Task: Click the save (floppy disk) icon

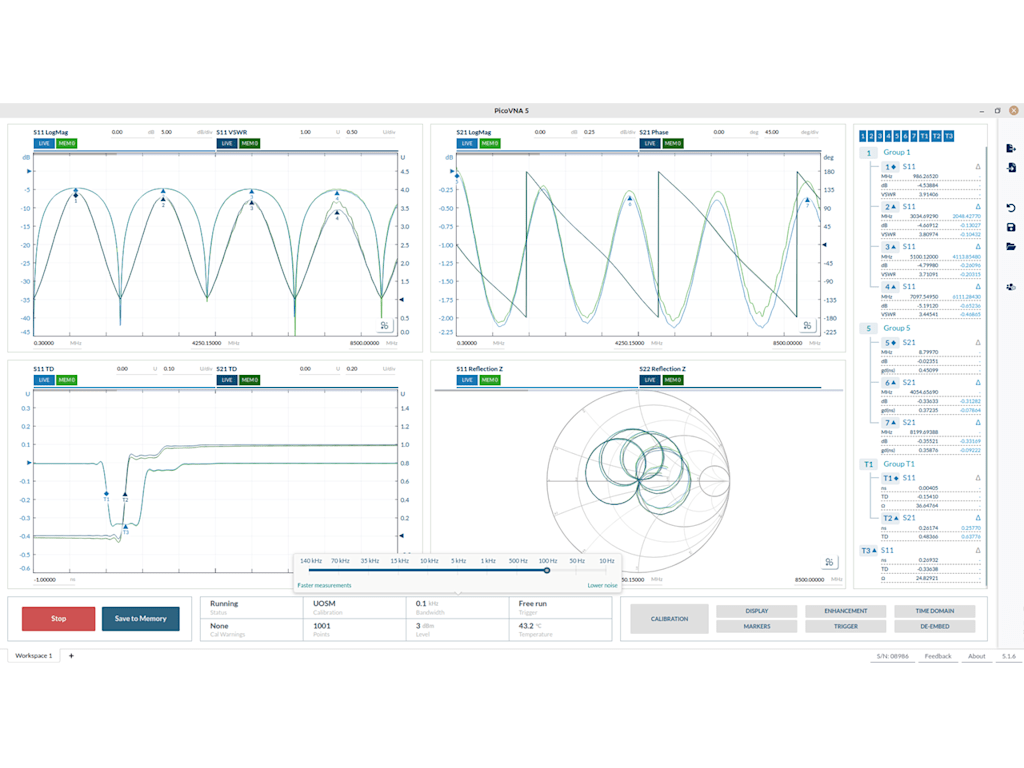Action: click(x=1011, y=227)
